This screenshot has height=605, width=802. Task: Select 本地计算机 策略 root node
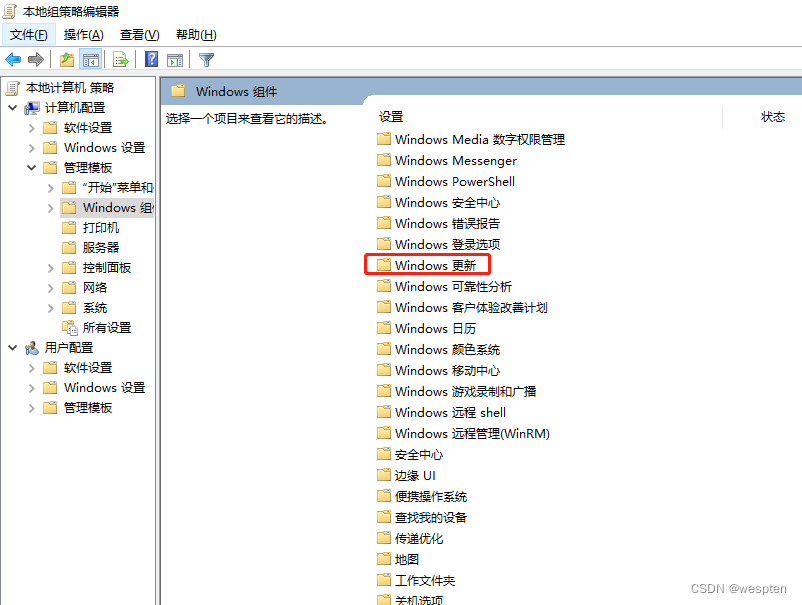tap(70, 88)
